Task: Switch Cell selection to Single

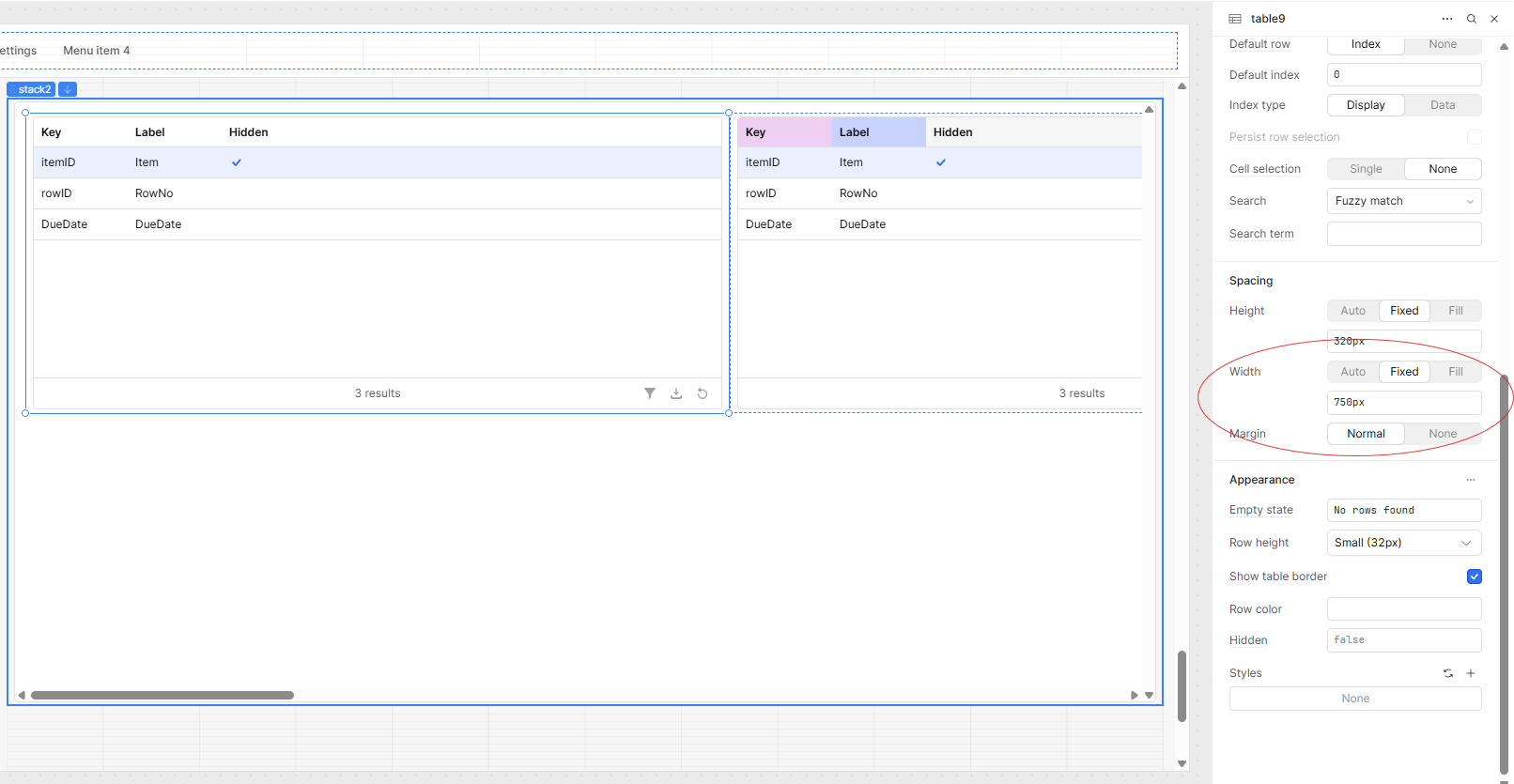Action: click(x=1366, y=169)
